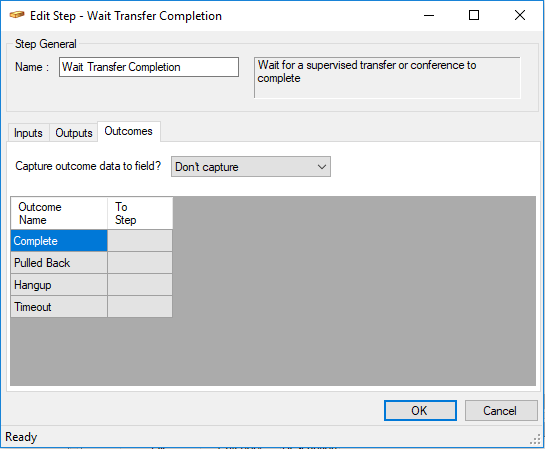This screenshot has width=545, height=449.
Task: Switch to the Outputs tab
Action: coord(74,133)
